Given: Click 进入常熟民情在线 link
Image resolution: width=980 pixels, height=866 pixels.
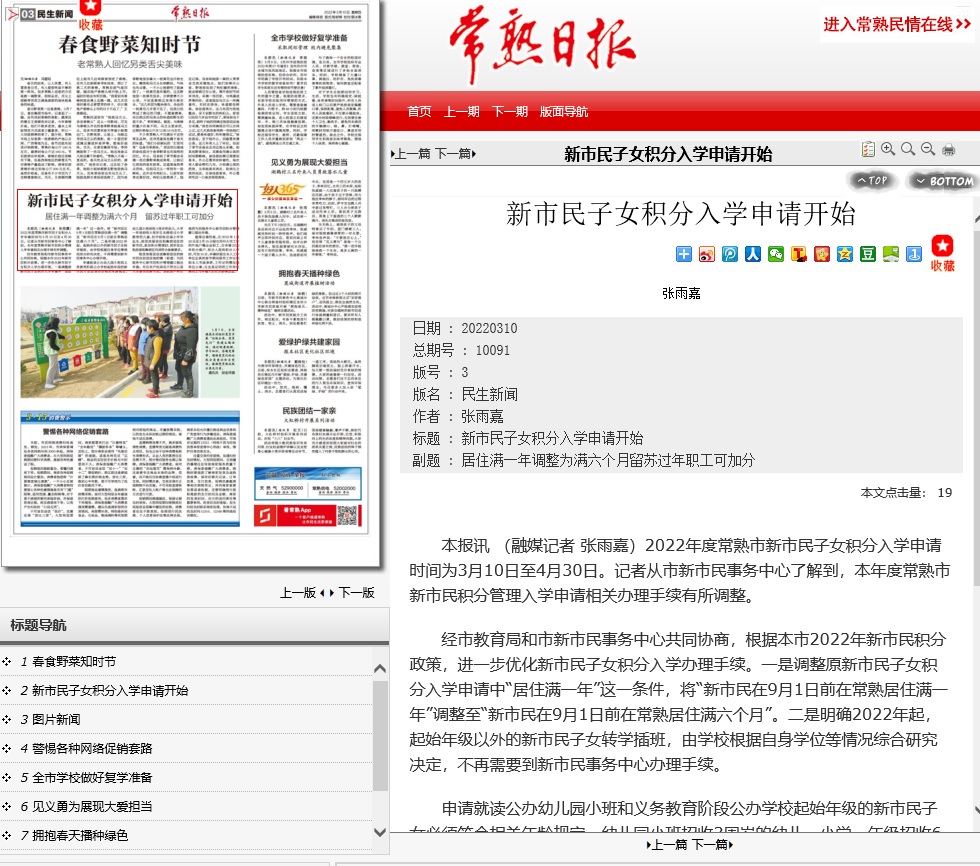Looking at the screenshot, I should [x=897, y=24].
